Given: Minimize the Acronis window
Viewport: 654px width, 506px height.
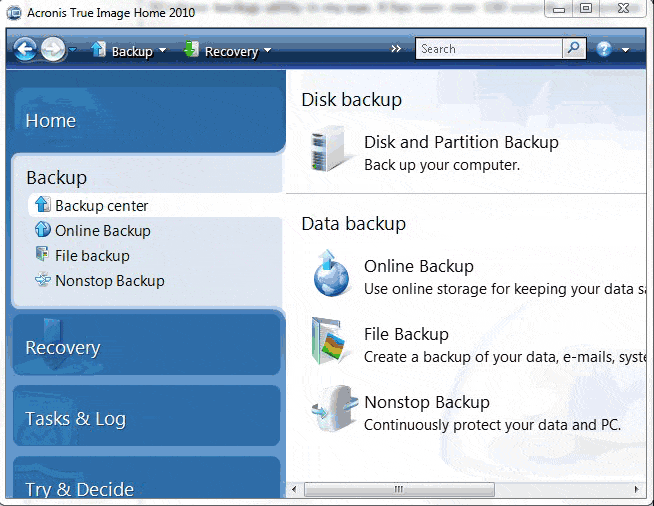Looking at the screenshot, I should 559,8.
